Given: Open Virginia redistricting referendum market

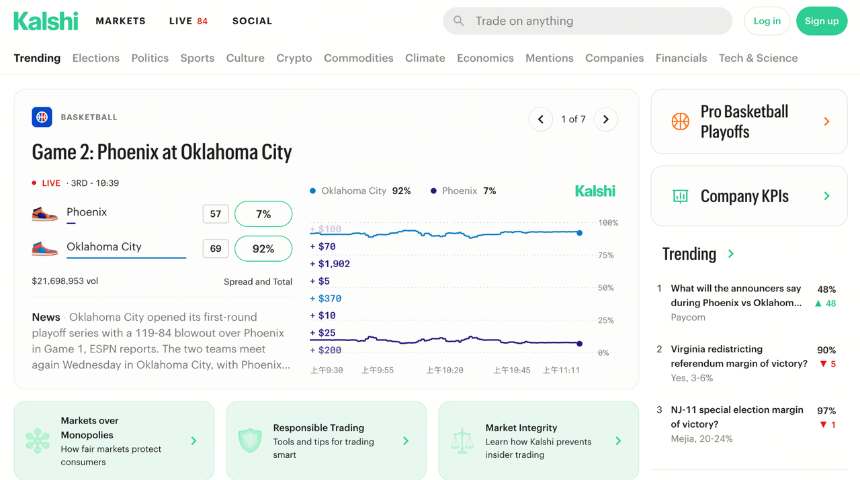Looking at the screenshot, I should [739, 356].
